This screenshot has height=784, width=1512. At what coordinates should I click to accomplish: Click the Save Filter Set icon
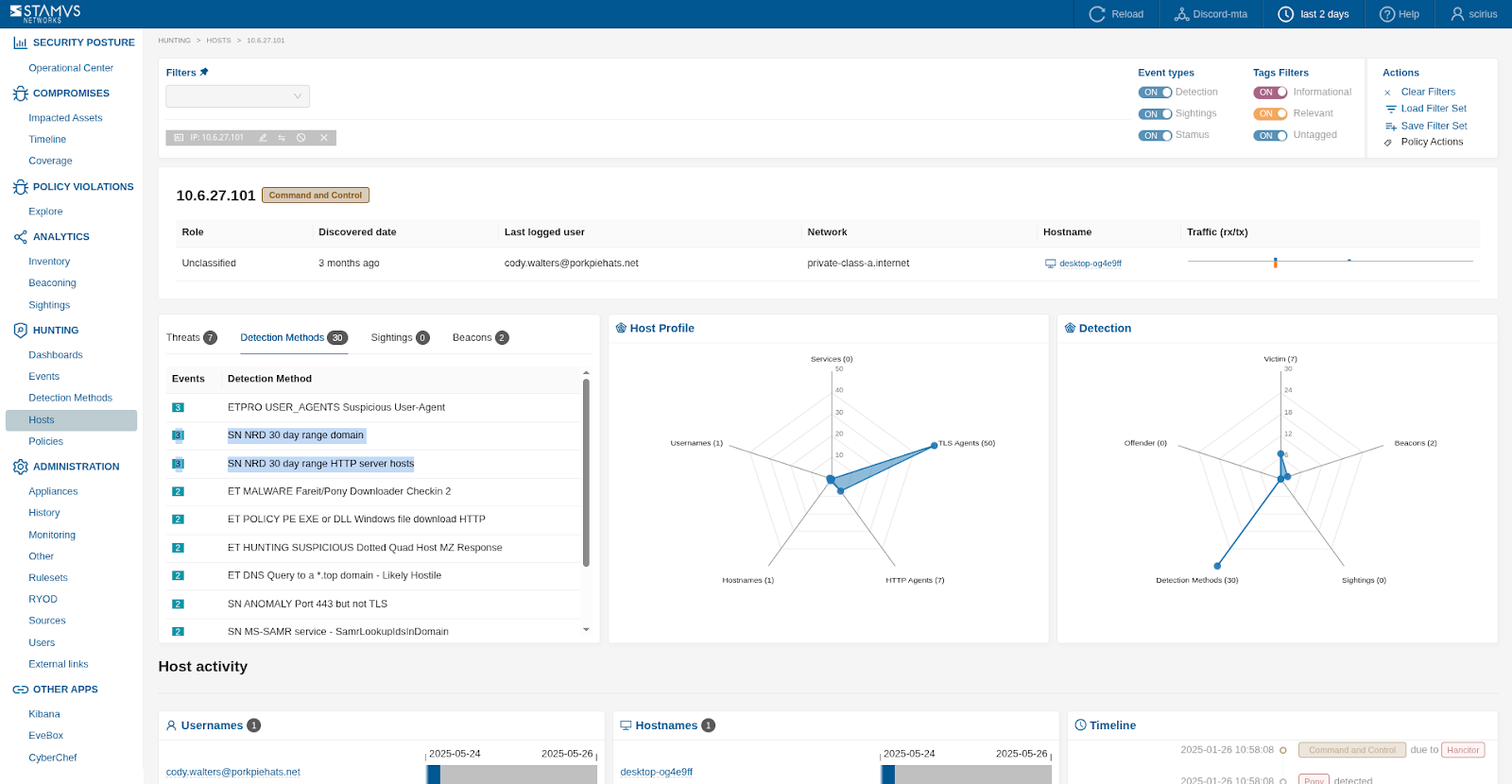click(1390, 127)
